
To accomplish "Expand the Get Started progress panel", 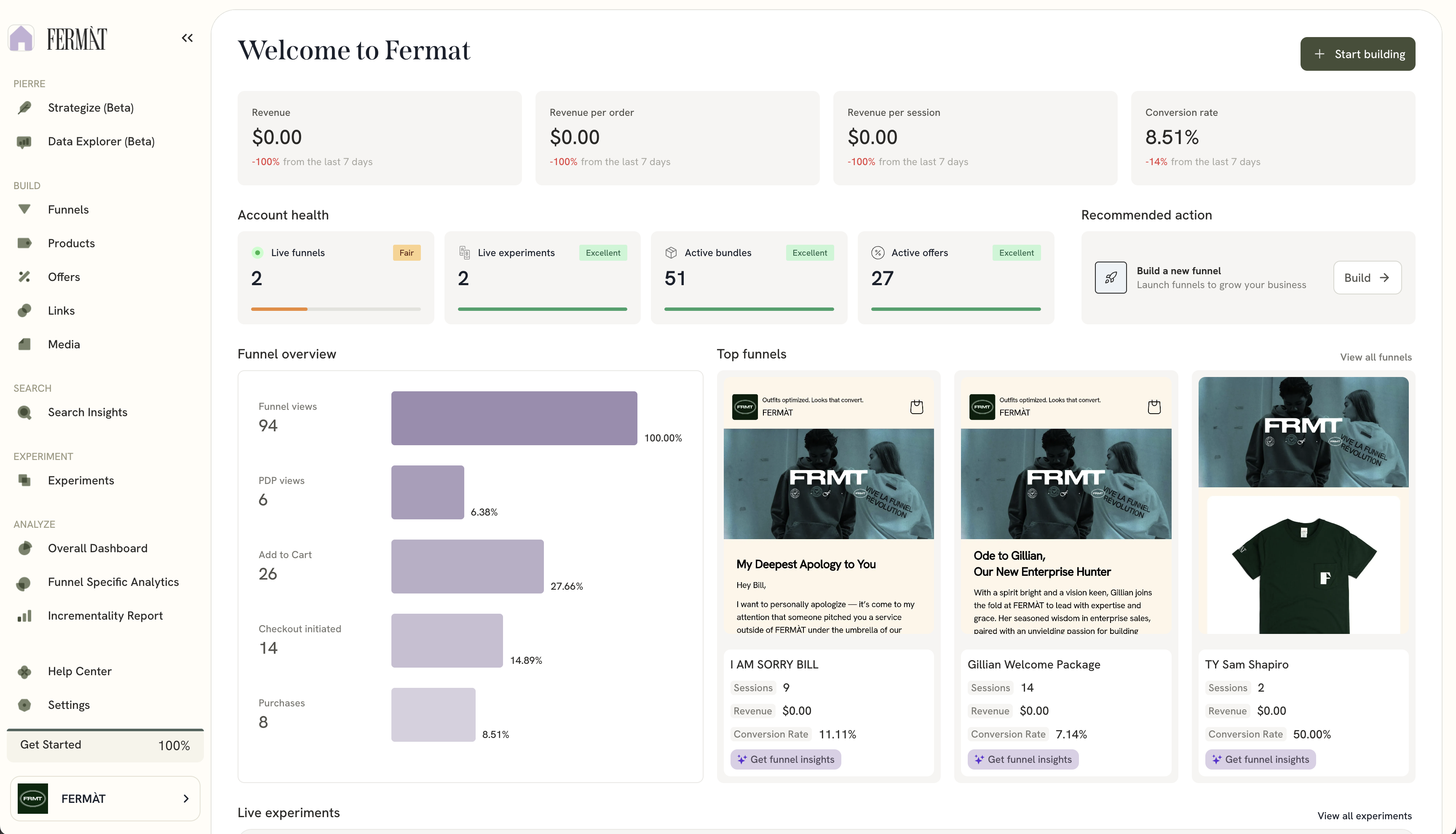I will (x=105, y=745).
